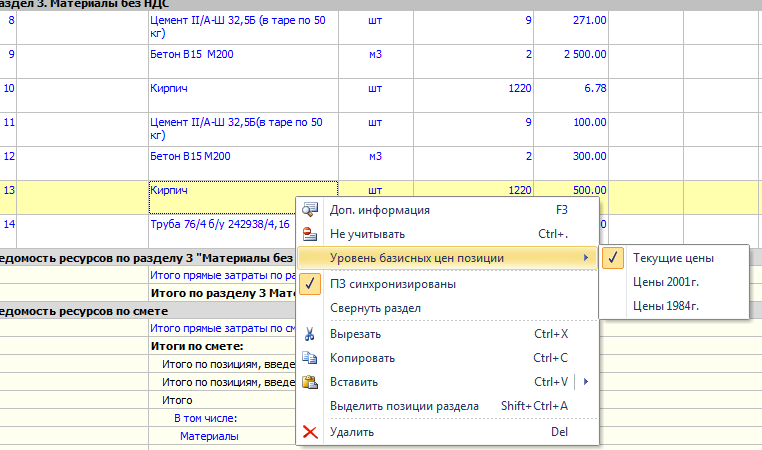This screenshot has width=762, height=450.
Task: Choose Свернуть раздел in context menu
Action: click(x=375, y=308)
